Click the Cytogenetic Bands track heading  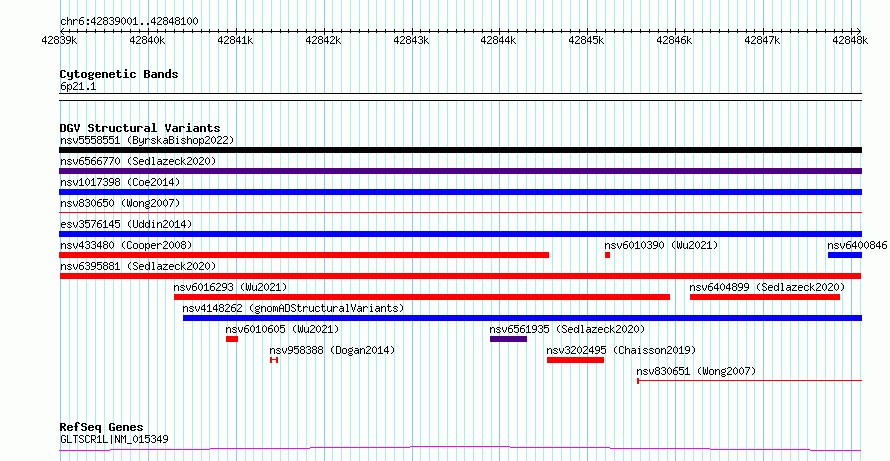pyautogui.click(x=119, y=74)
